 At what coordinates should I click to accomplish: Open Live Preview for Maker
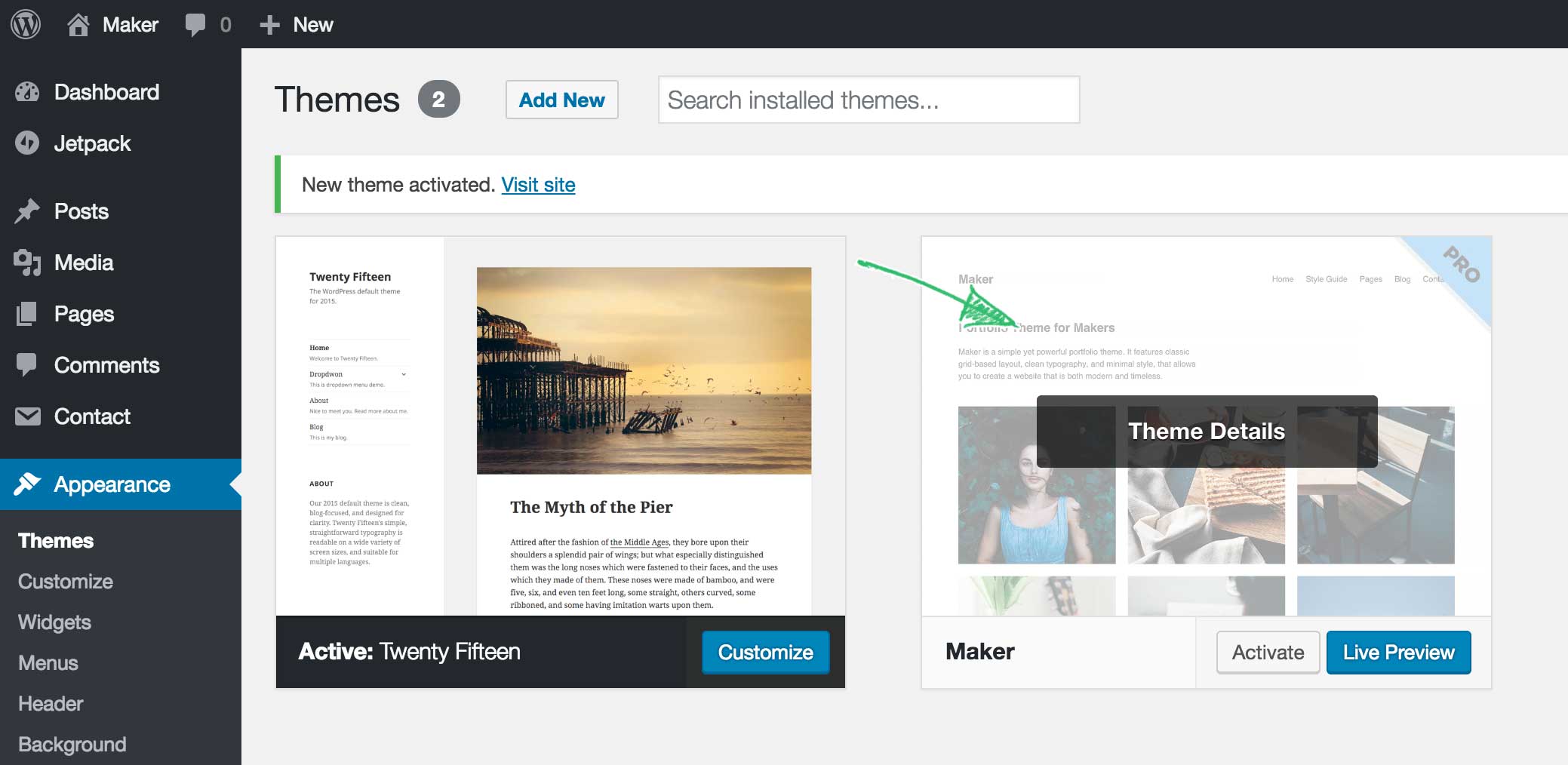(1399, 653)
